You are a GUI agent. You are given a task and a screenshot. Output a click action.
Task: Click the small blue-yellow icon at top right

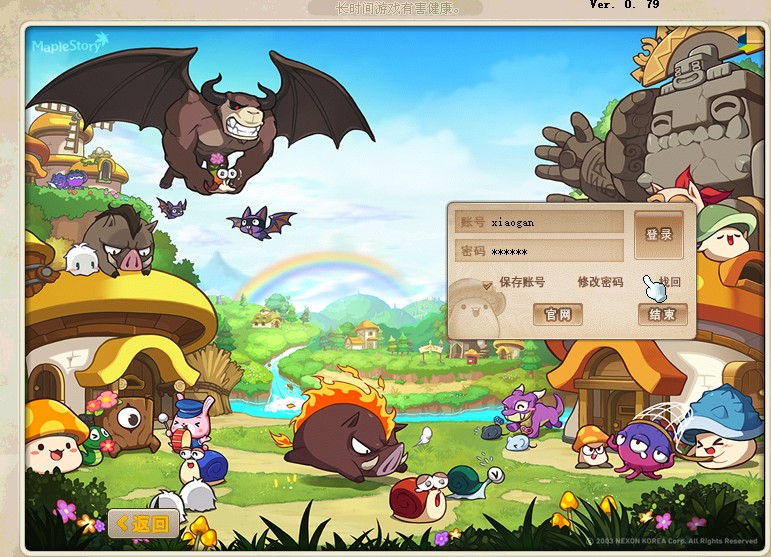coord(748,42)
